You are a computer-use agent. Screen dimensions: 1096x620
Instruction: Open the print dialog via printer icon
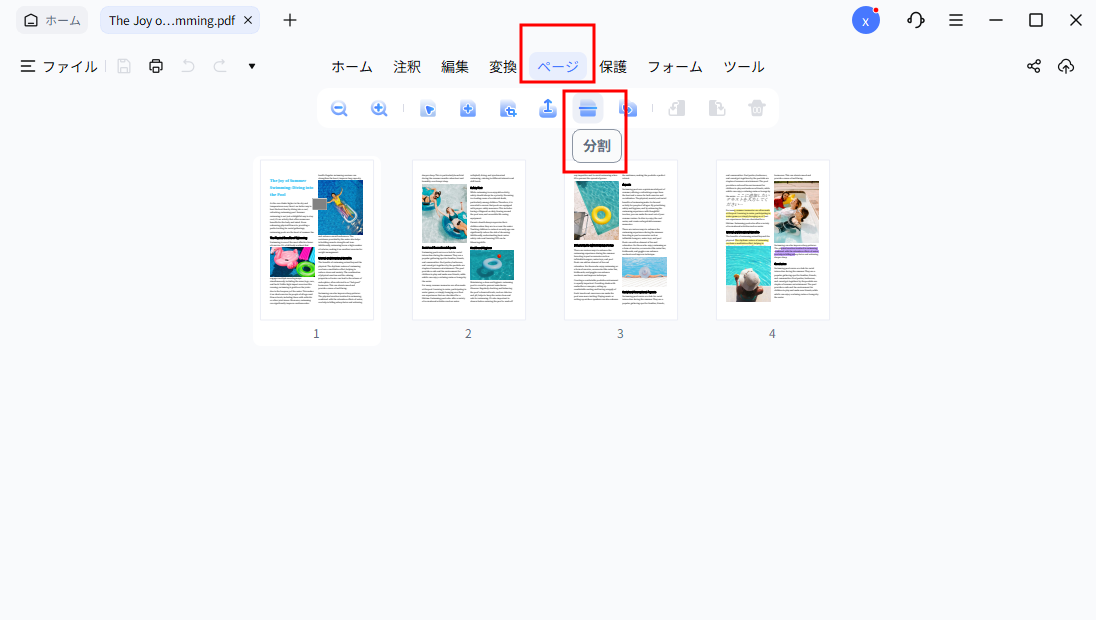point(157,66)
